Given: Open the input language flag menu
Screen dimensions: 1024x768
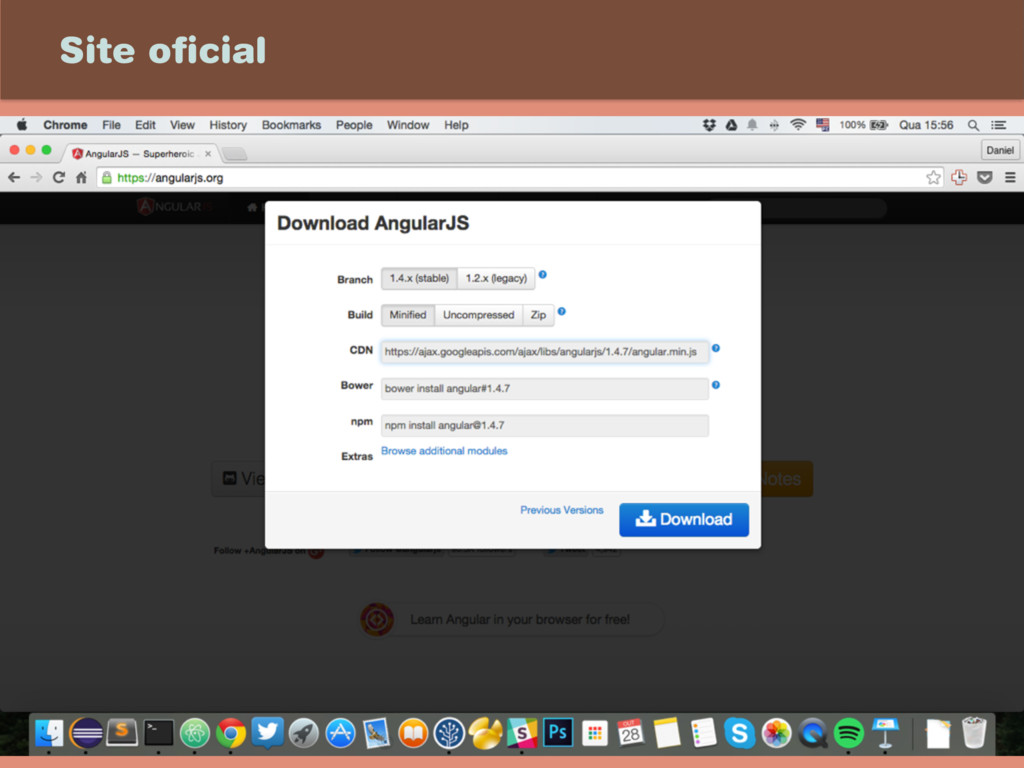Looking at the screenshot, I should 822,125.
